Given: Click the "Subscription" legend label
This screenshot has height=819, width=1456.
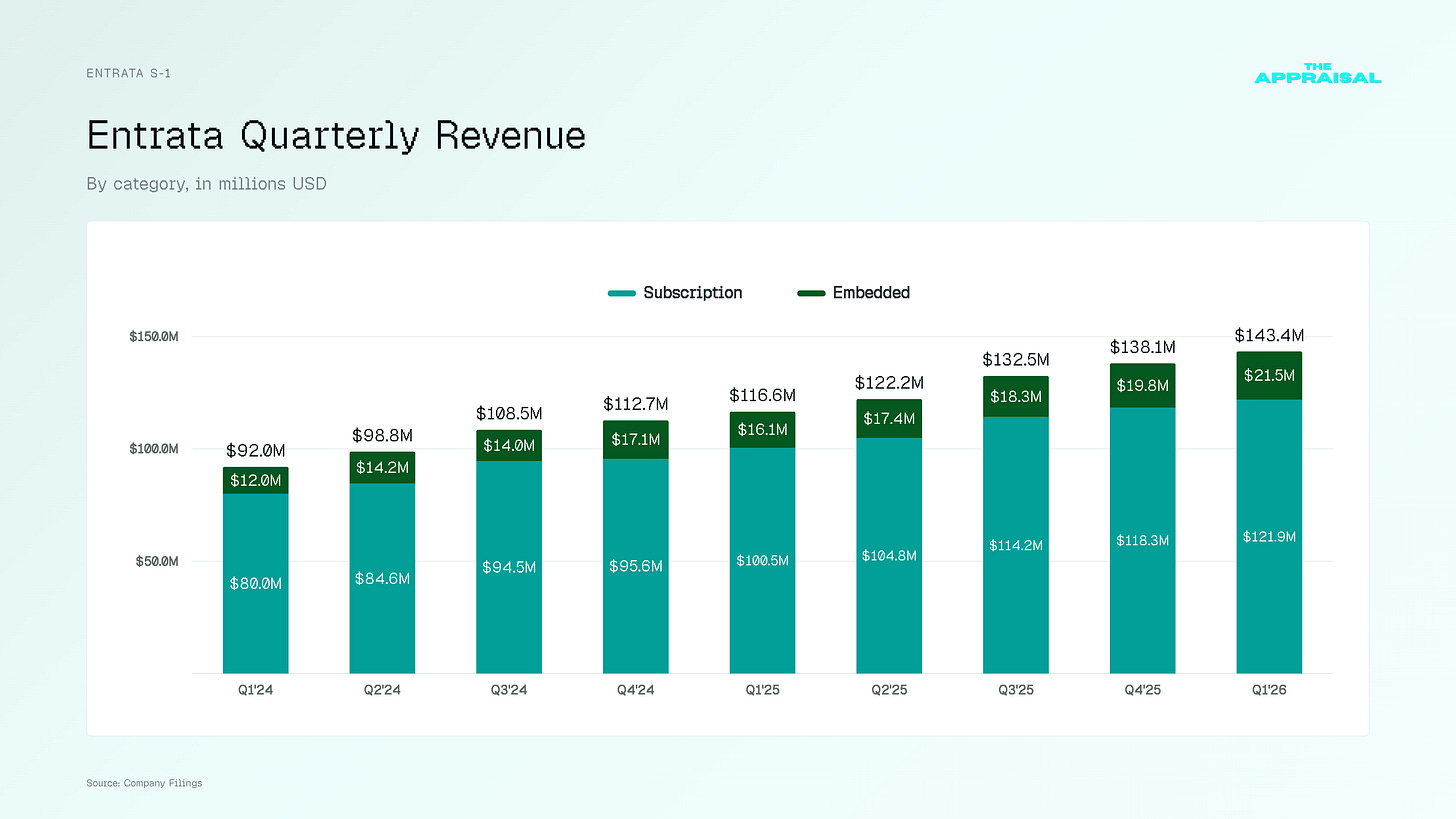Looking at the screenshot, I should coord(693,293).
